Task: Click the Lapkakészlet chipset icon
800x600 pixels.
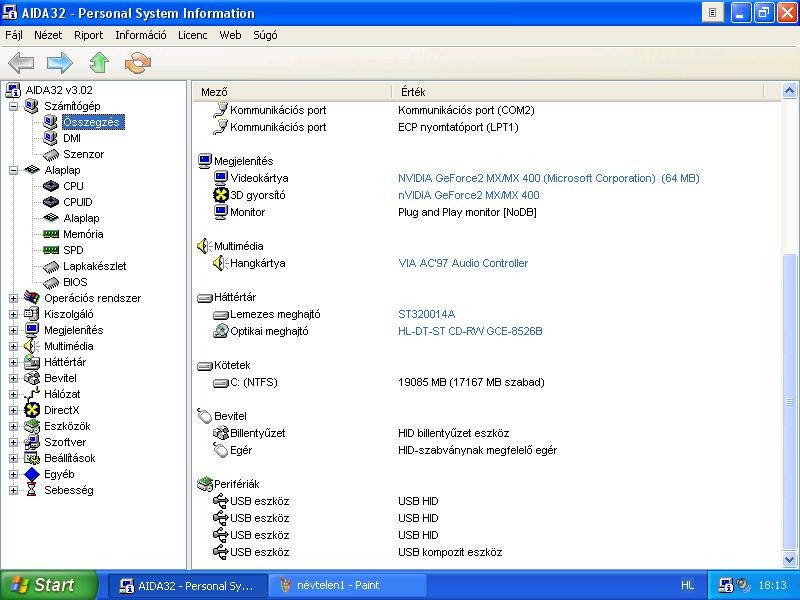Action: pos(51,266)
